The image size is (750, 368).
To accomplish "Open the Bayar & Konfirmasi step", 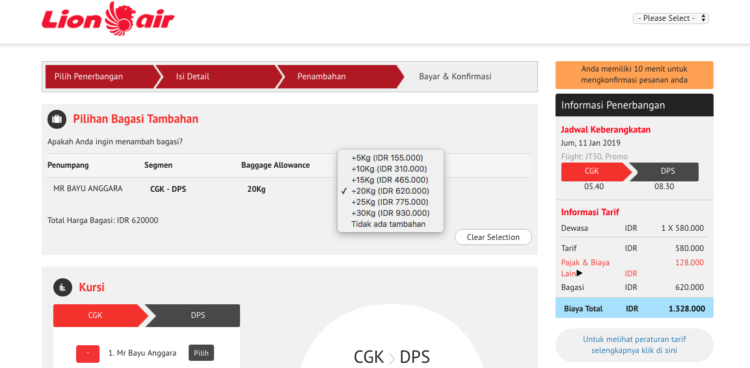I will (455, 77).
